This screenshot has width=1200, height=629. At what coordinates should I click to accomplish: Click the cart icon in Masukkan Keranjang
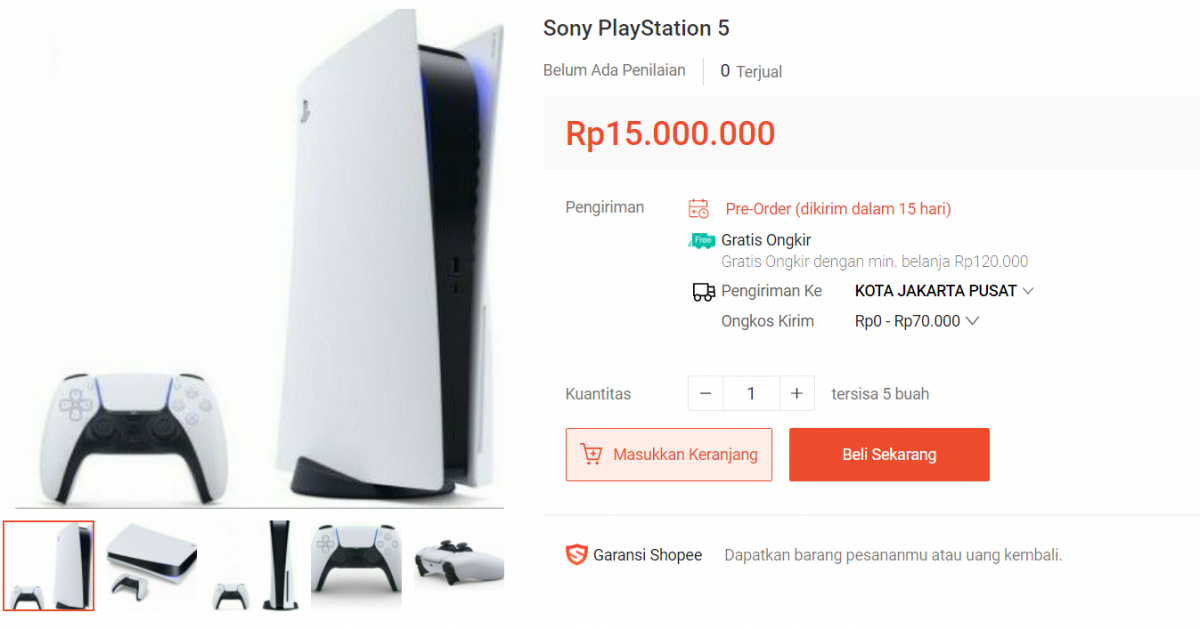591,455
